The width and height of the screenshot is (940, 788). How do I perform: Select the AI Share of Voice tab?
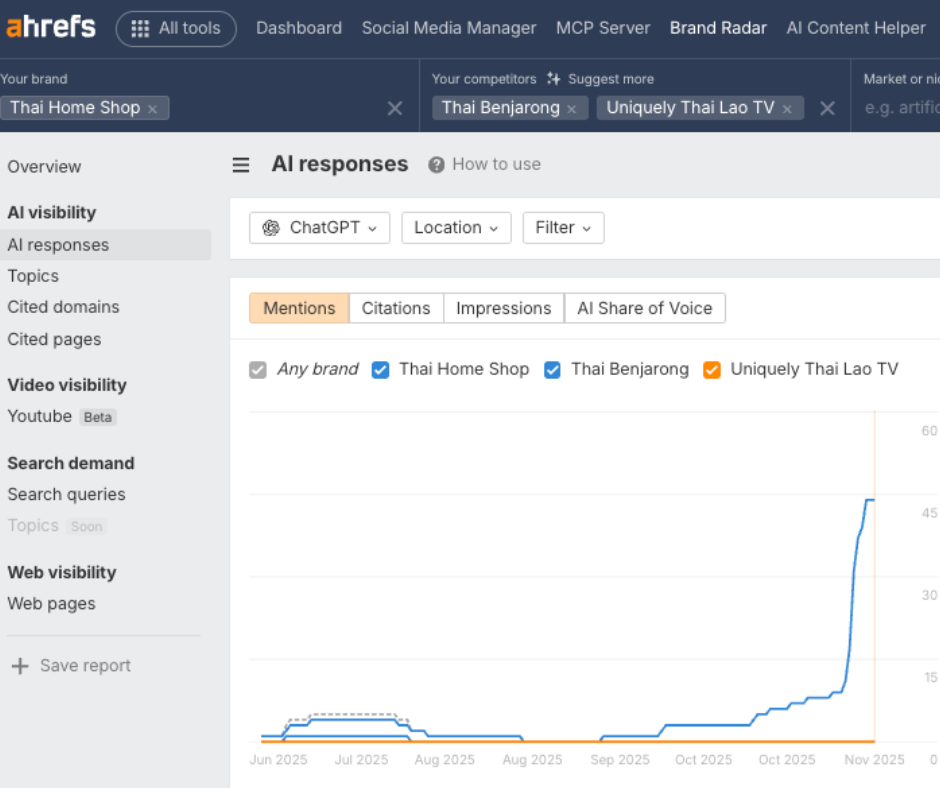click(645, 308)
